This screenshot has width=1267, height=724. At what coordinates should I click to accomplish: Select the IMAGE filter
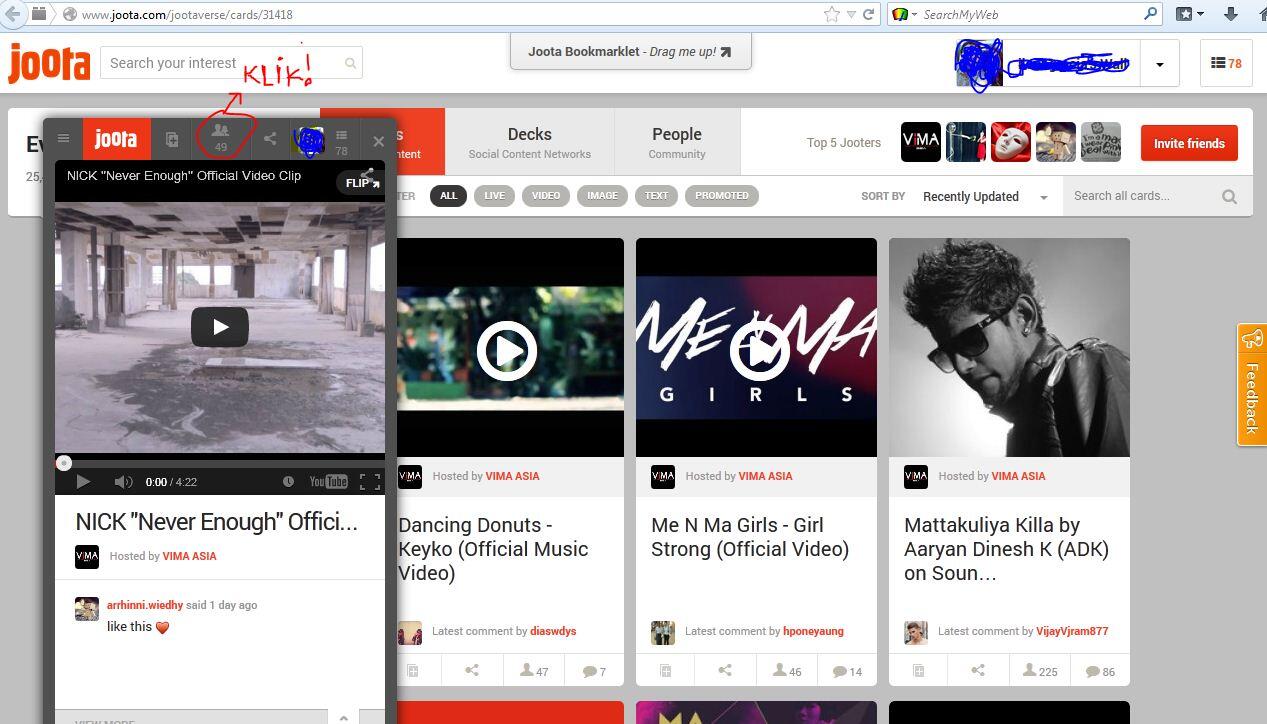[602, 196]
